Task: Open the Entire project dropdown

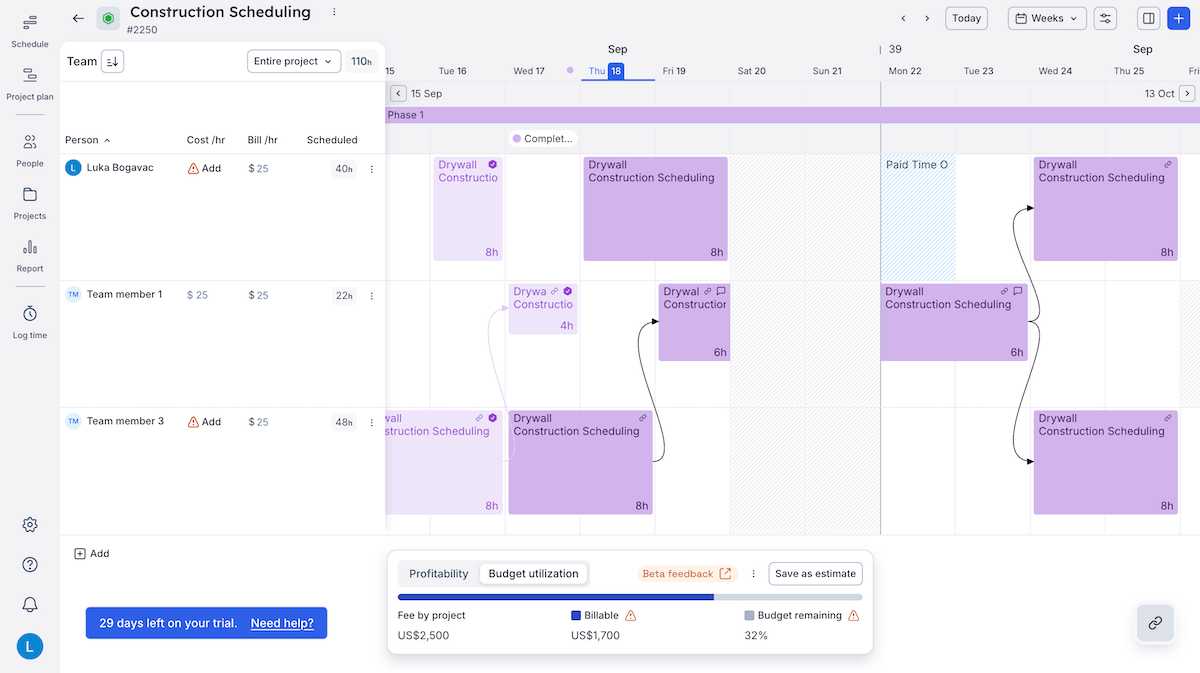Action: (x=293, y=61)
